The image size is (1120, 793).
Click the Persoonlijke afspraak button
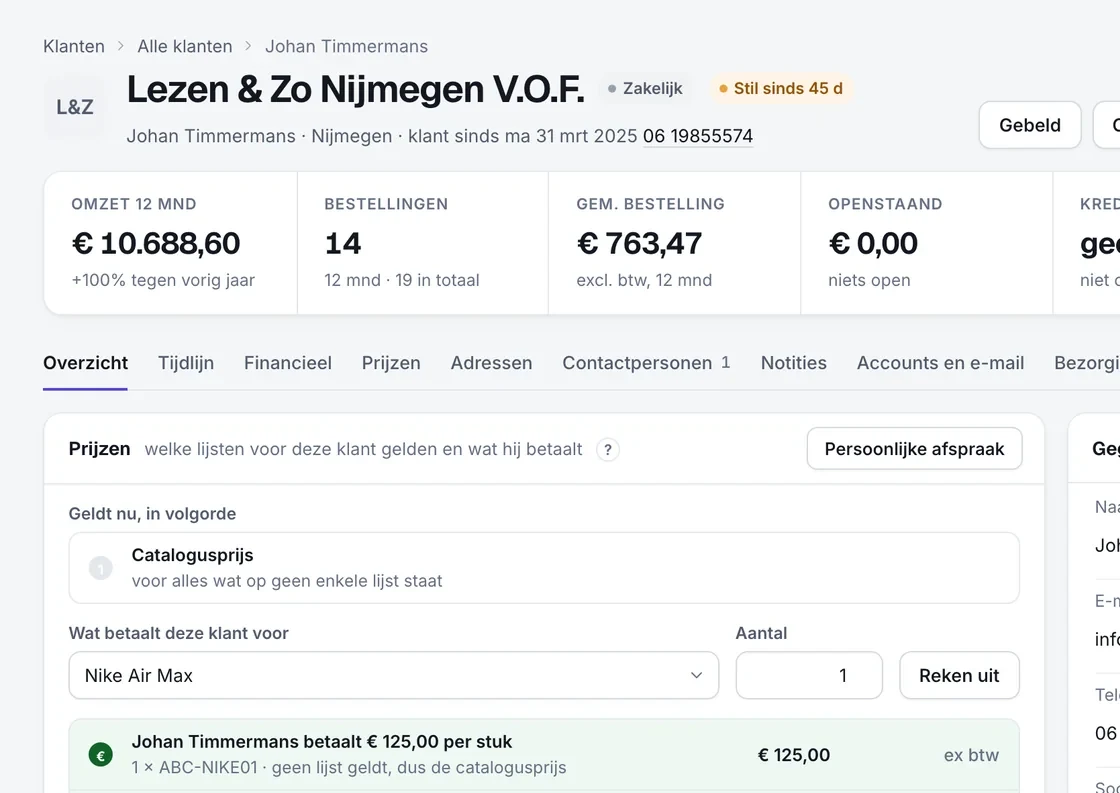(x=914, y=449)
